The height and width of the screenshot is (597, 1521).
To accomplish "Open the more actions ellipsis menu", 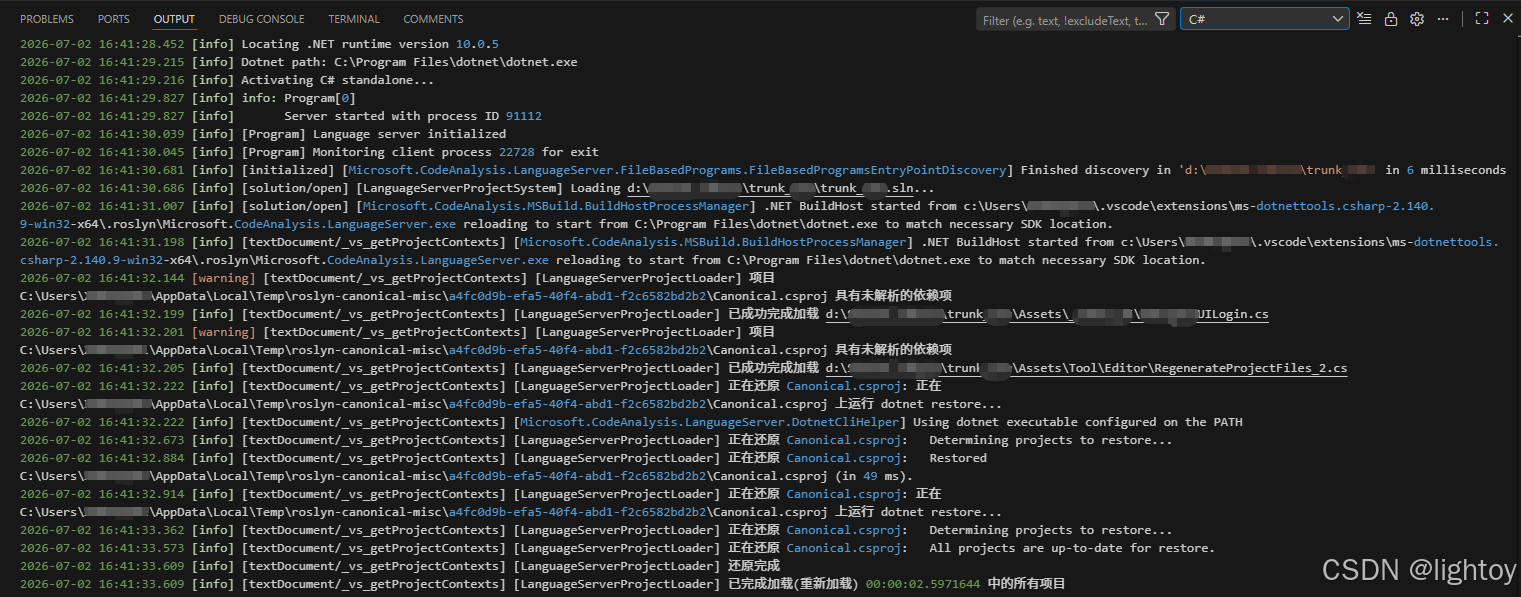I will 1441,19.
